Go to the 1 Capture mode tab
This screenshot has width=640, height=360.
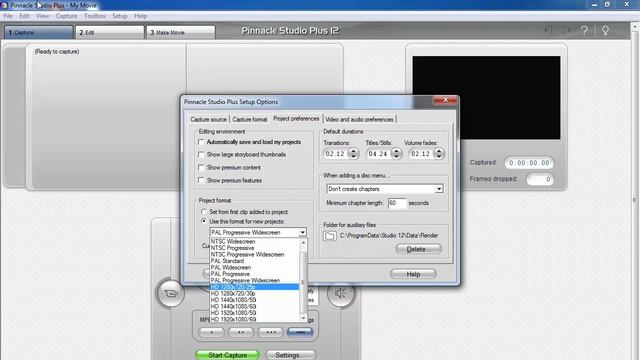coord(38,32)
